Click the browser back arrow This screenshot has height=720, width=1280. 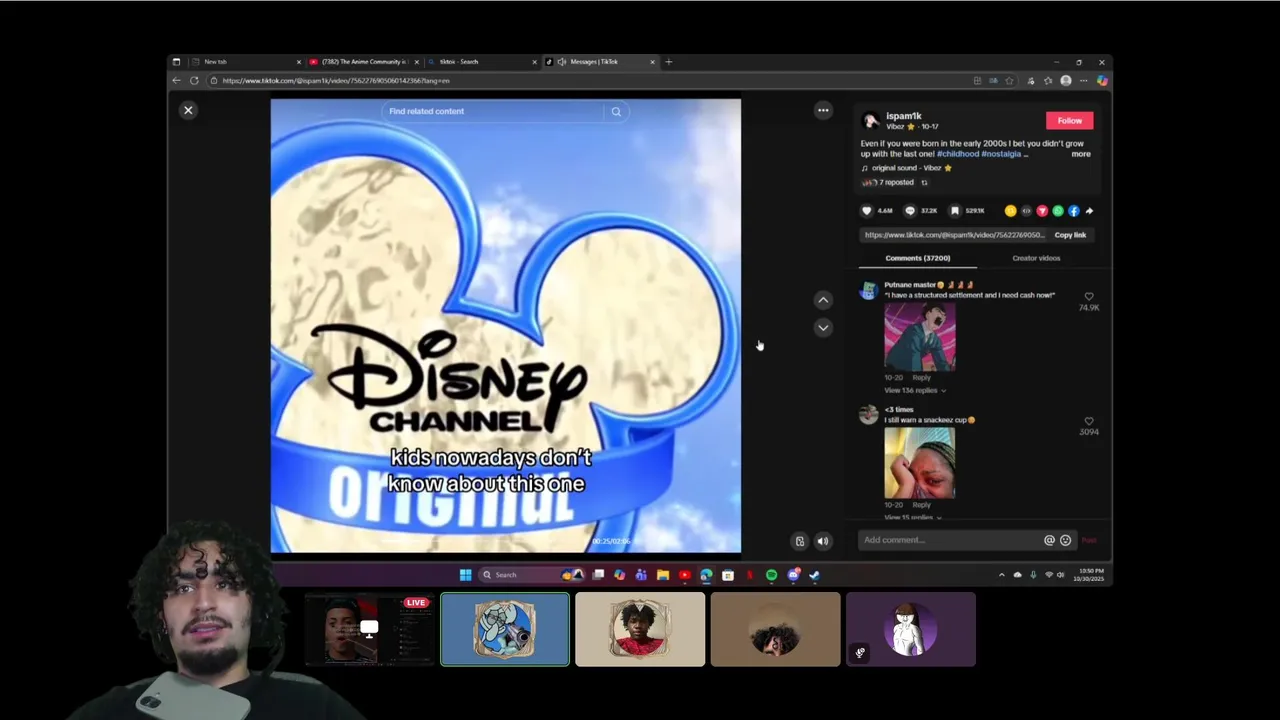(177, 80)
